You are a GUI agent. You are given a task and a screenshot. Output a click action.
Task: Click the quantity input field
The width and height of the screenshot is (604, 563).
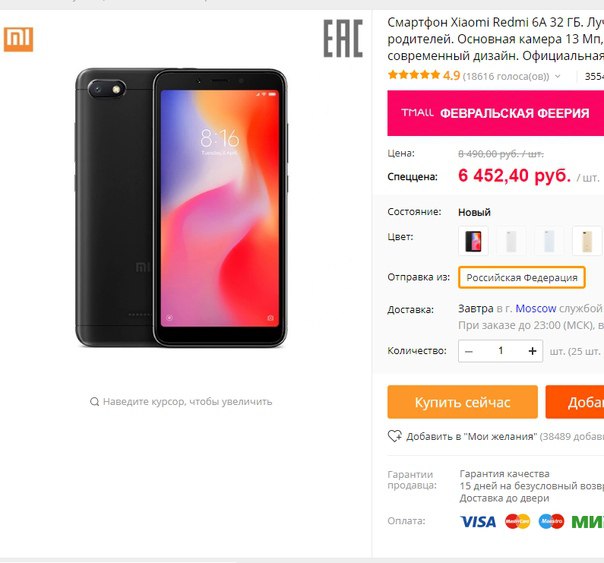[x=501, y=351]
